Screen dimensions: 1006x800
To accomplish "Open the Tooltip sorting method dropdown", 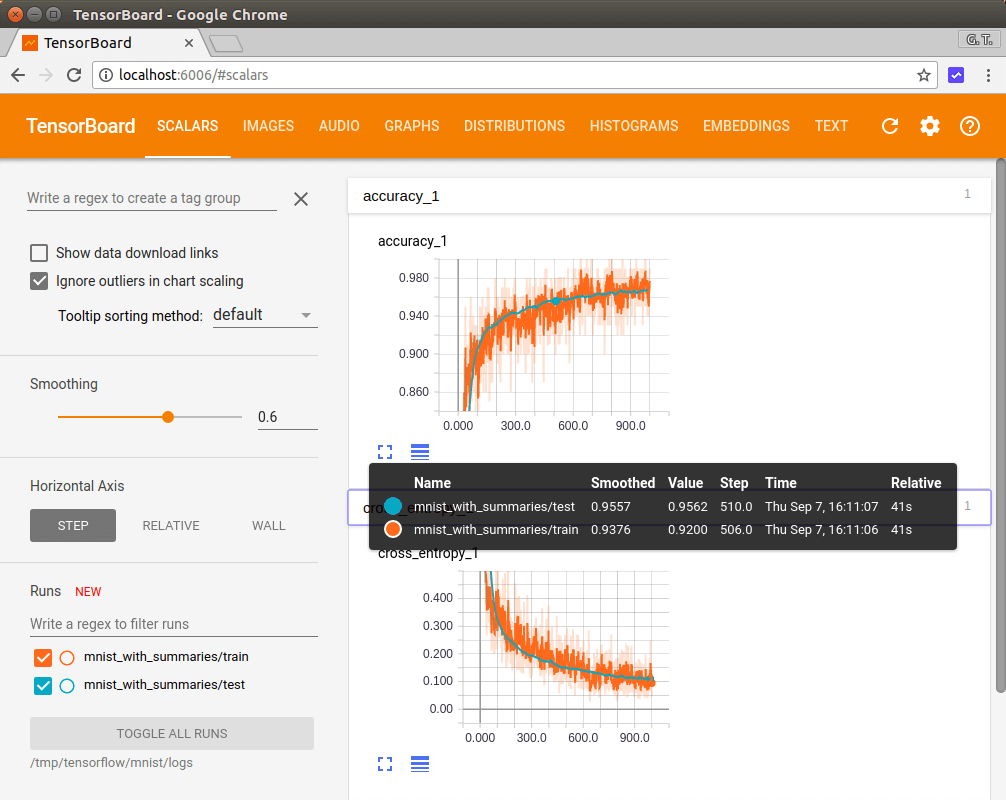I will pyautogui.click(x=265, y=315).
